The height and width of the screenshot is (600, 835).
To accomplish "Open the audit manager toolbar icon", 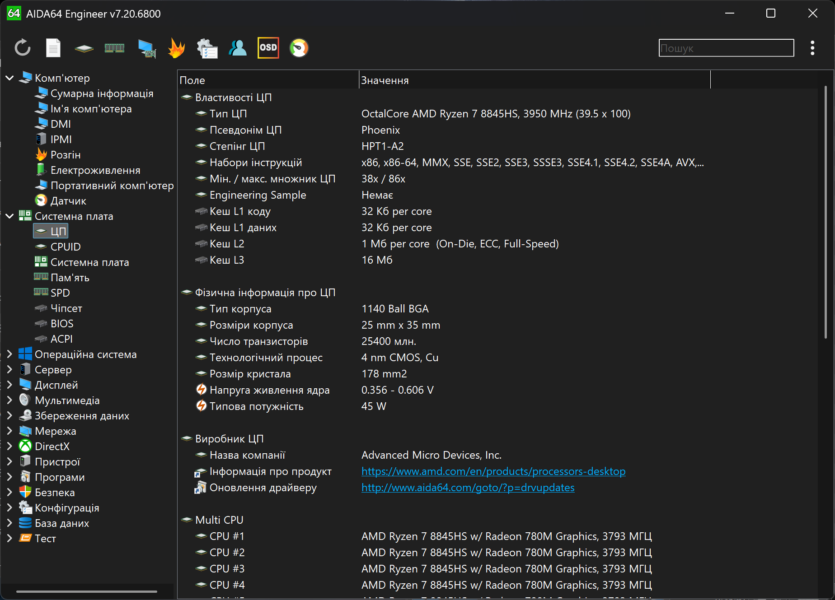I will click(x=207, y=48).
